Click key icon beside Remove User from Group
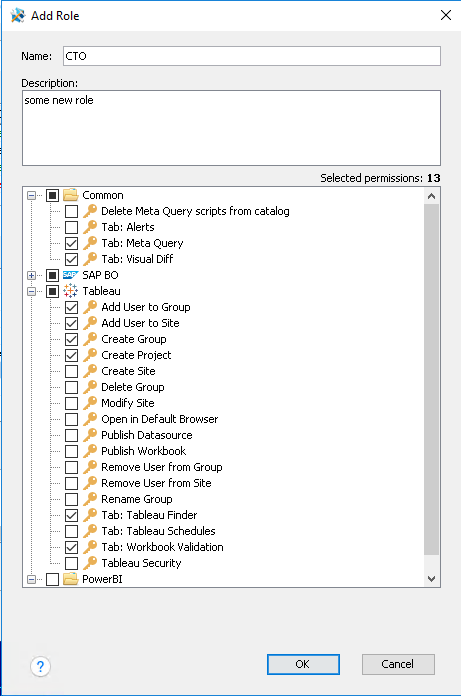The image size is (461, 696). (90, 467)
